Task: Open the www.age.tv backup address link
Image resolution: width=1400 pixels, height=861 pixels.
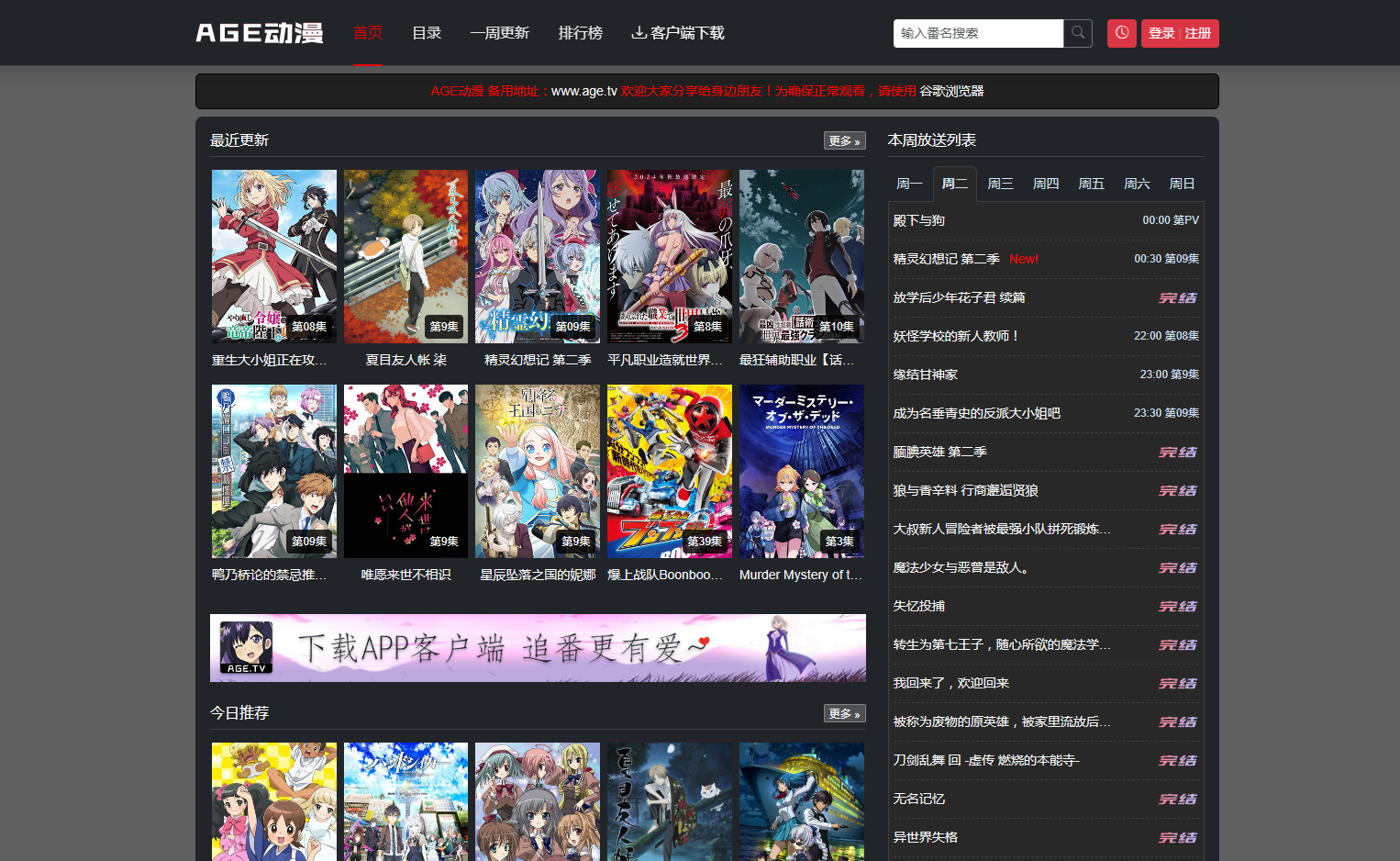Action: [584, 91]
